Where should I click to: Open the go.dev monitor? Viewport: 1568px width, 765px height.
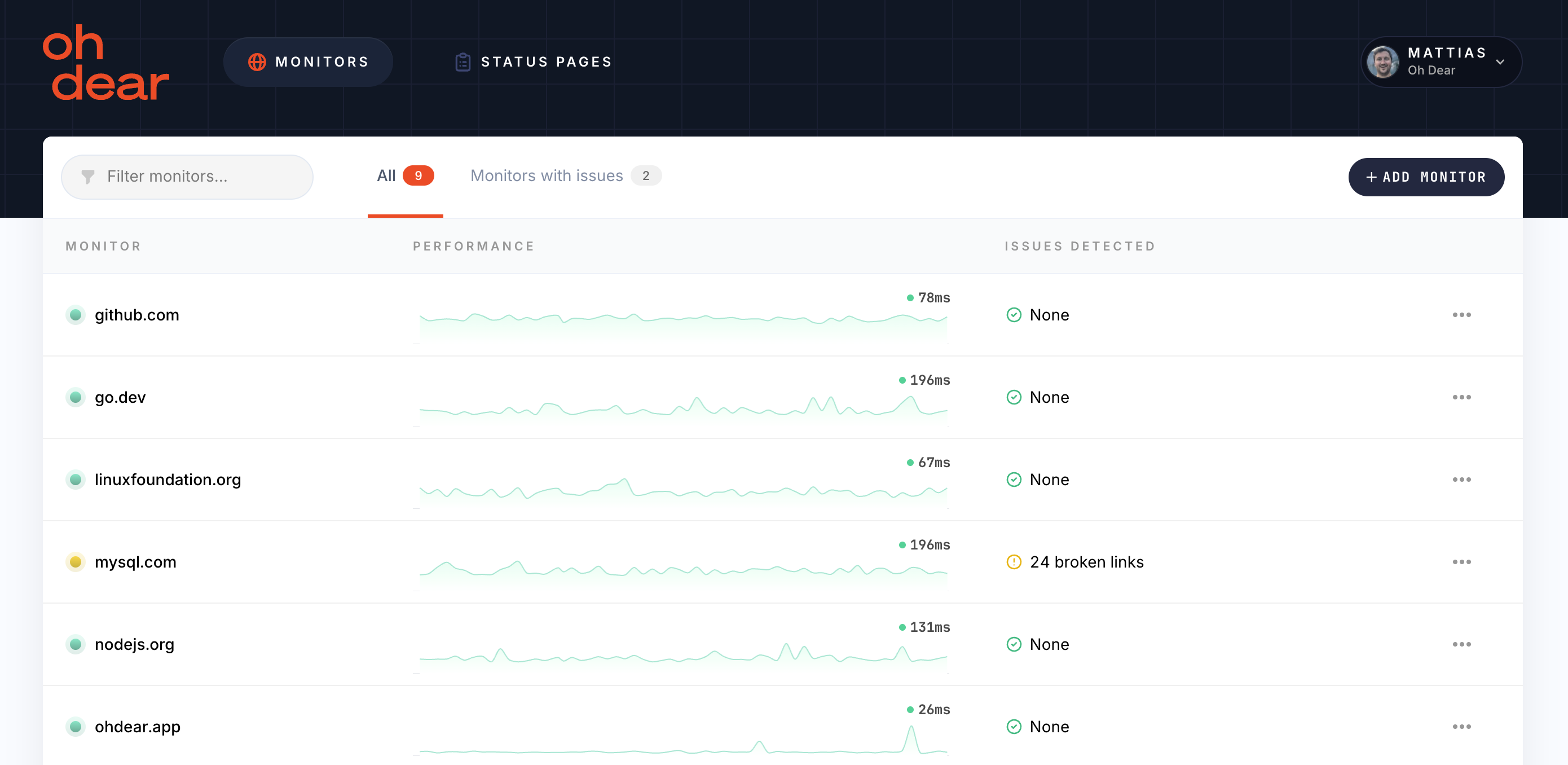pyautogui.click(x=120, y=397)
